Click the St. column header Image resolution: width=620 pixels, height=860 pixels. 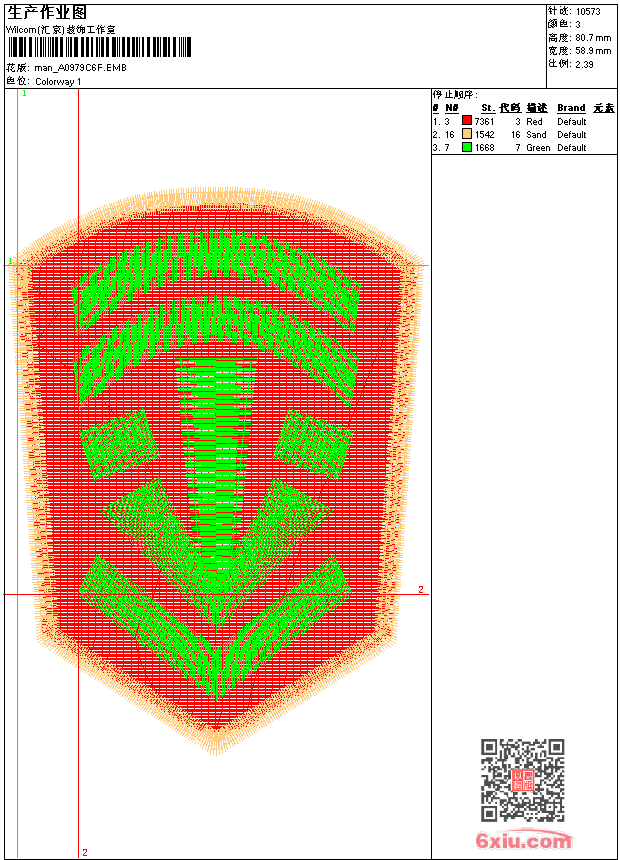pos(488,108)
